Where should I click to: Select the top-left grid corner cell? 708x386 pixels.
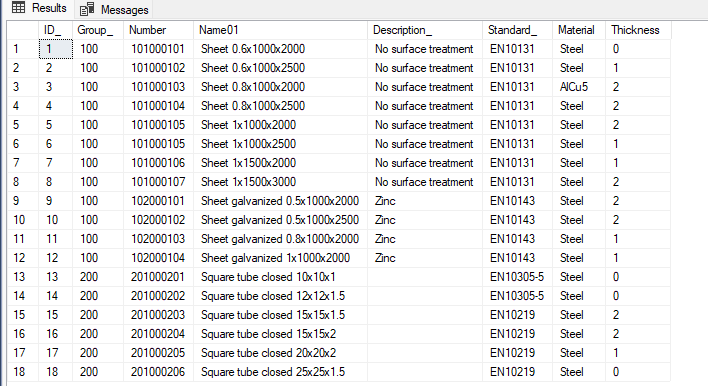pos(23,30)
